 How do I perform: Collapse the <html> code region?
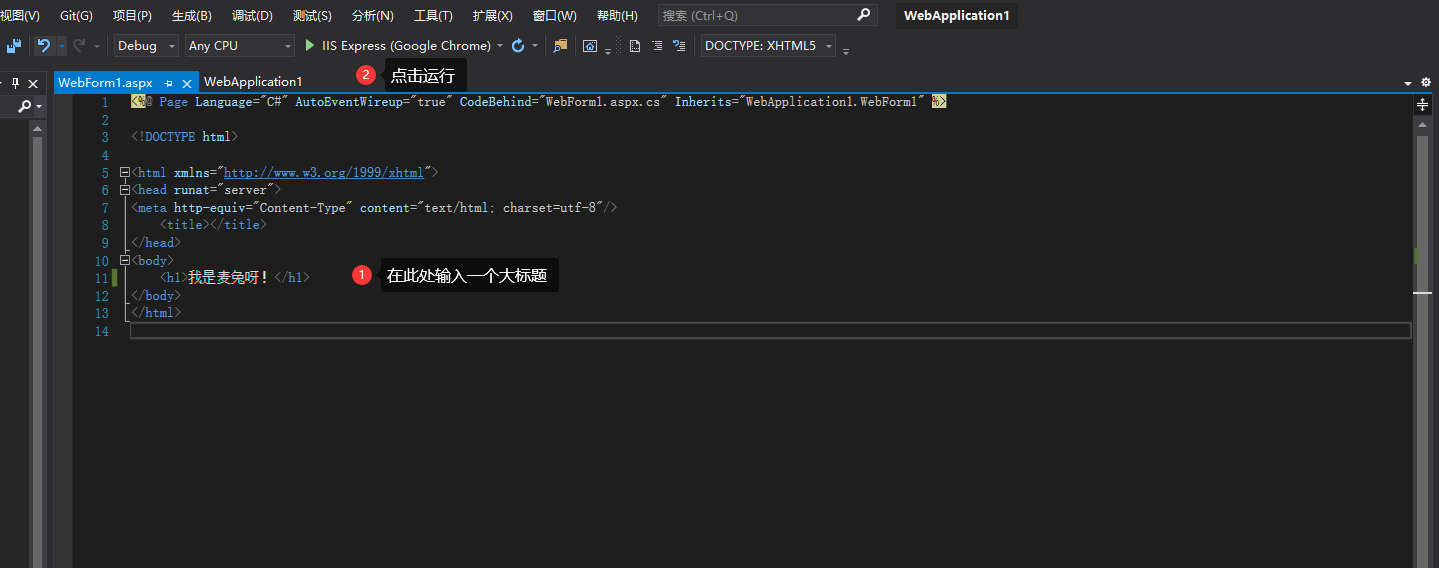(124, 173)
